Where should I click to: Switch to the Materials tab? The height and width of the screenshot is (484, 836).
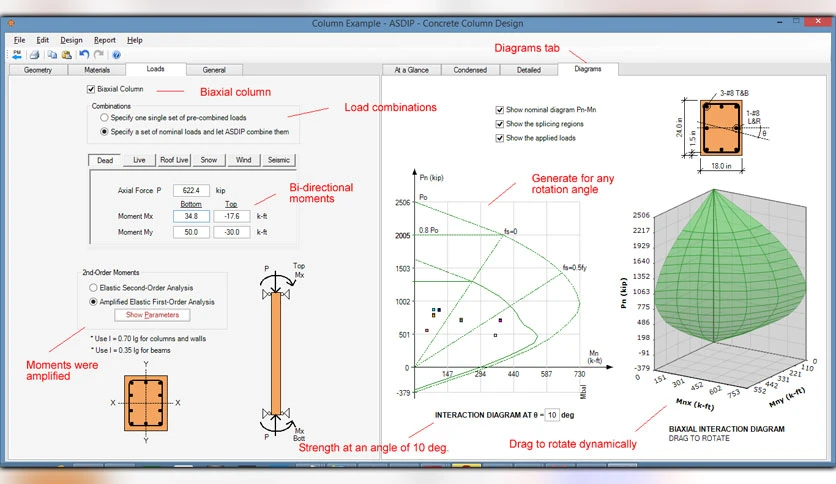97,70
